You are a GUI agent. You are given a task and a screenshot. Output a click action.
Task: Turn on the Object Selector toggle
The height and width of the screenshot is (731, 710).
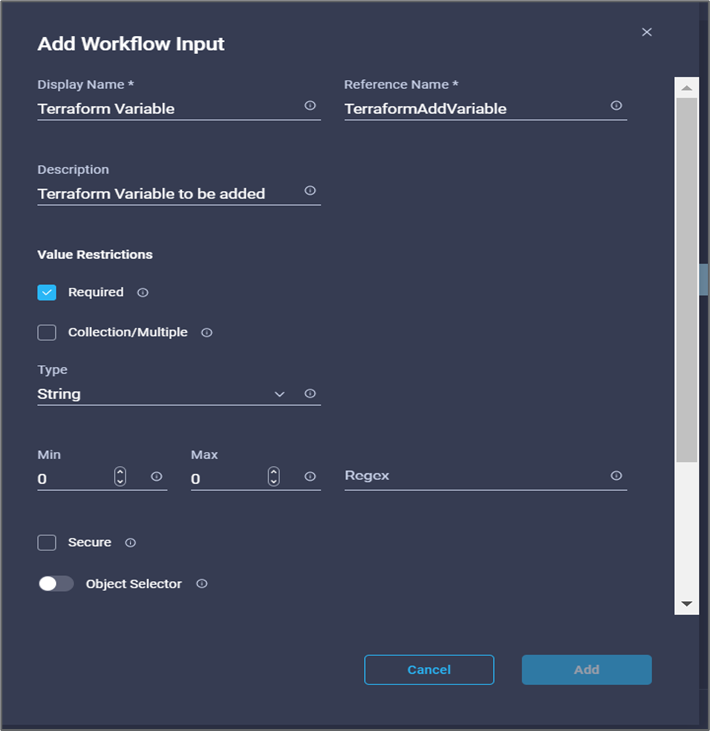click(x=56, y=584)
